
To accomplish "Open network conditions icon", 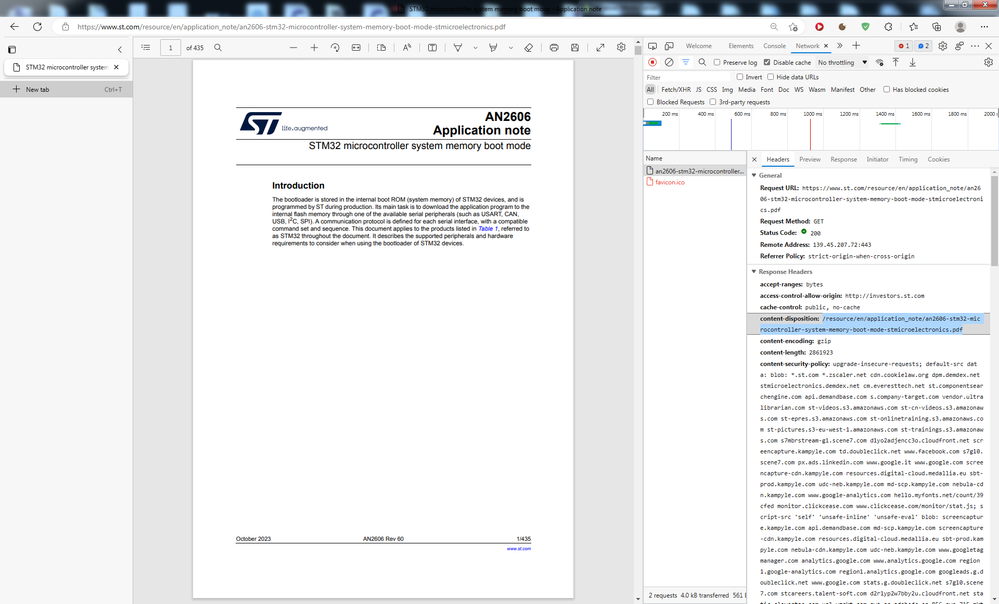I will pos(879,62).
